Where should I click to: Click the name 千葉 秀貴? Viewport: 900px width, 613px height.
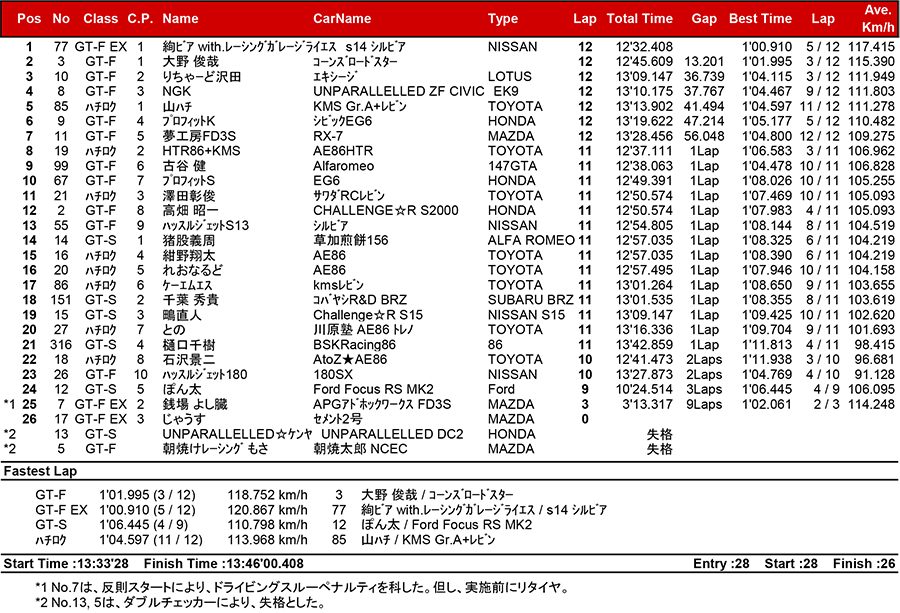click(191, 300)
